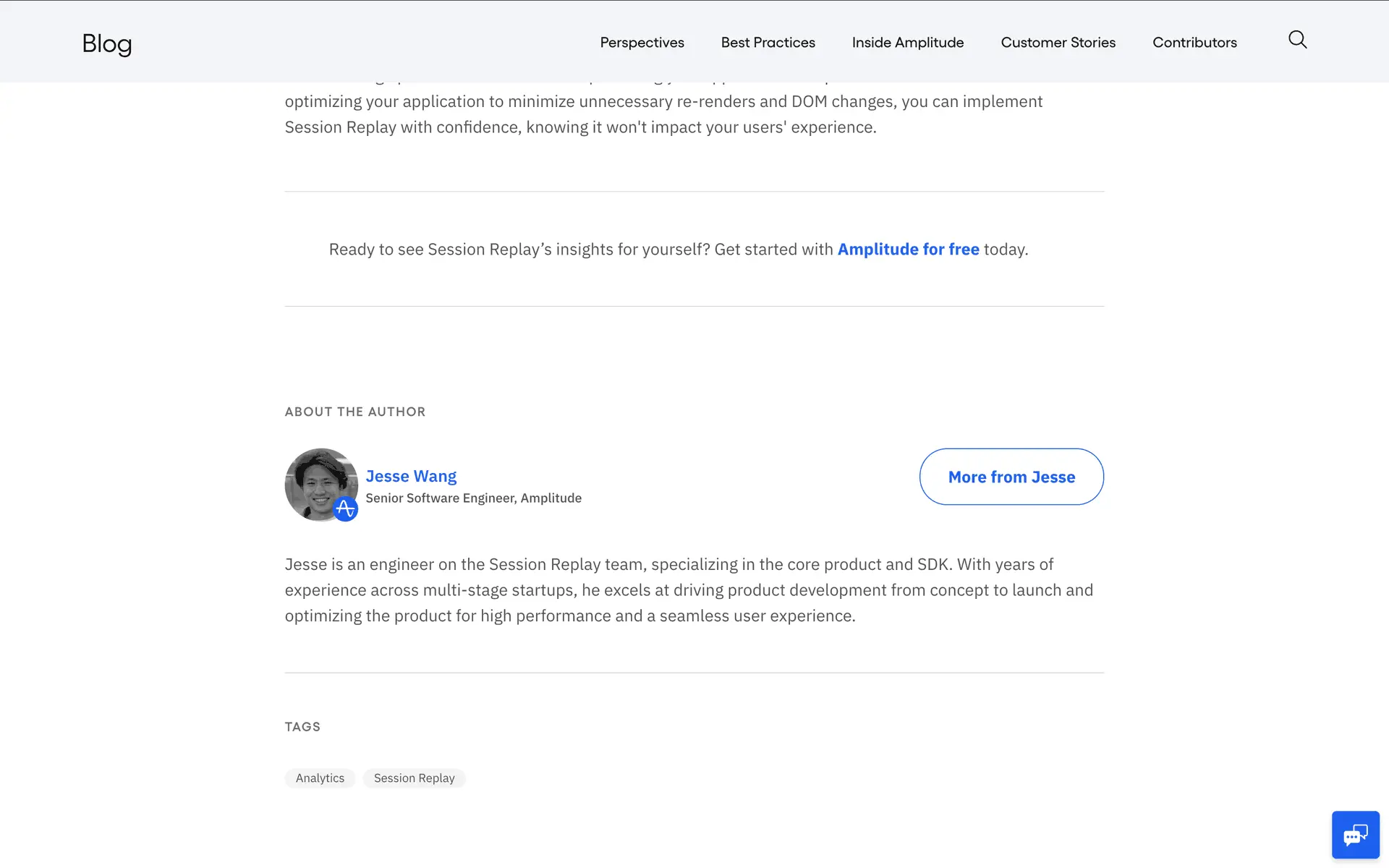Click the Tags section heading
The width and height of the screenshot is (1389, 868).
click(302, 727)
